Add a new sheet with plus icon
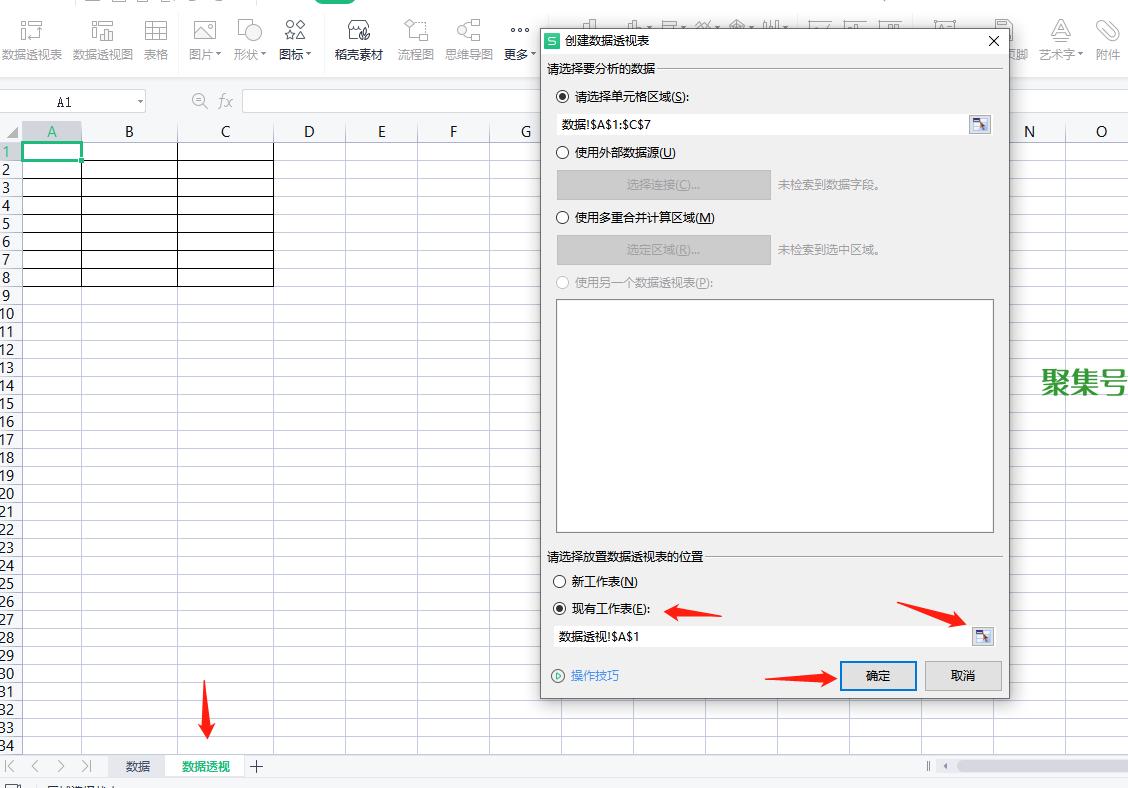The image size is (1128, 788). (x=256, y=766)
